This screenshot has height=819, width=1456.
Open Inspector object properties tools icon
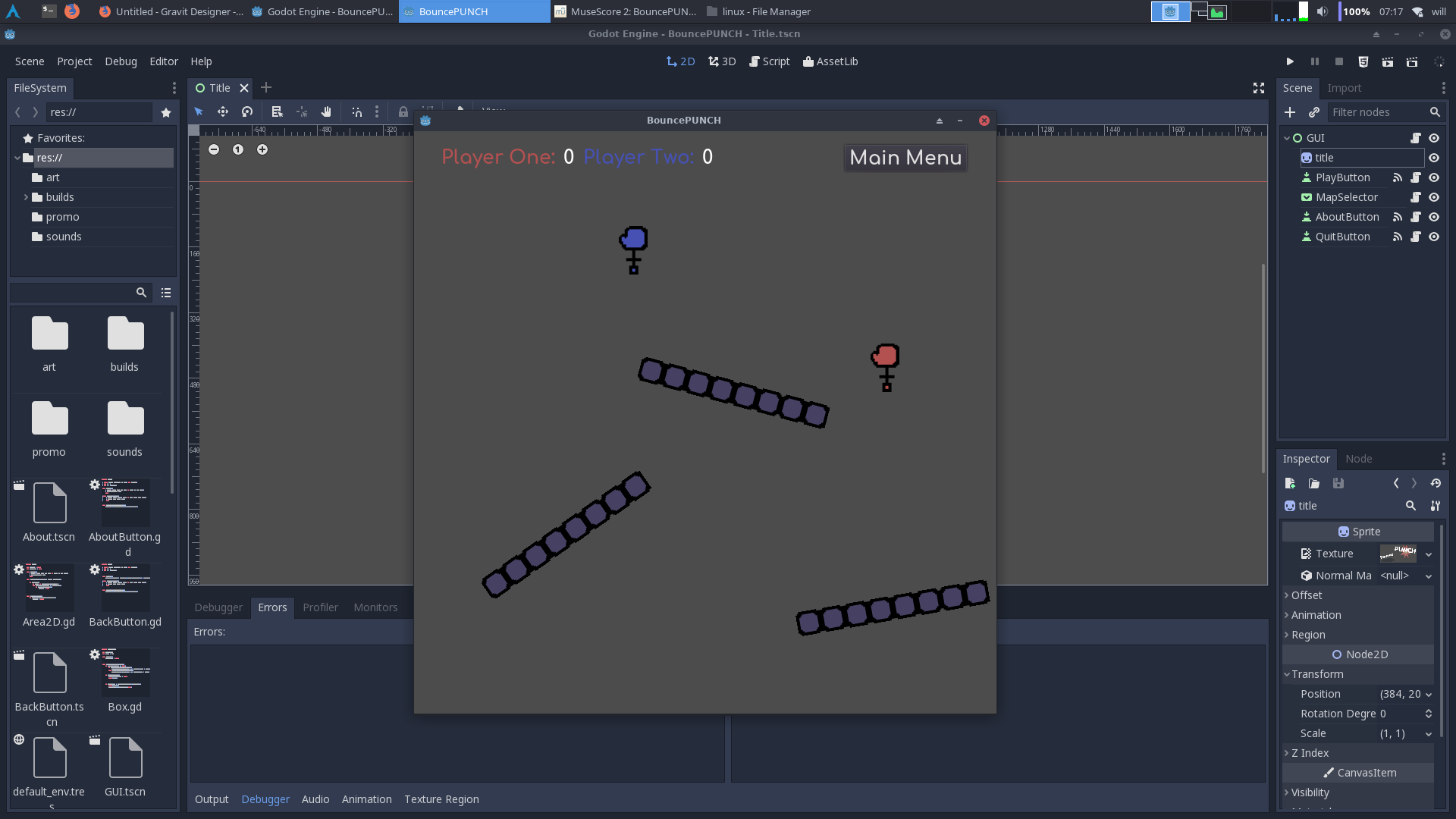click(1436, 506)
